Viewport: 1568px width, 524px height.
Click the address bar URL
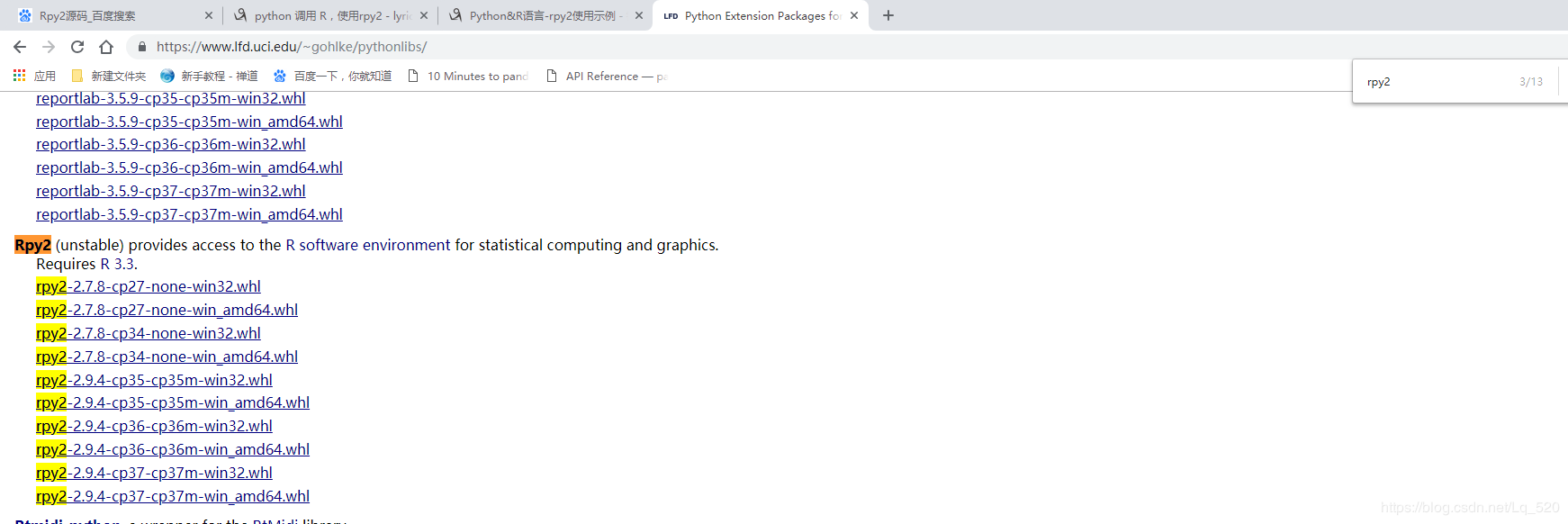[x=292, y=47]
